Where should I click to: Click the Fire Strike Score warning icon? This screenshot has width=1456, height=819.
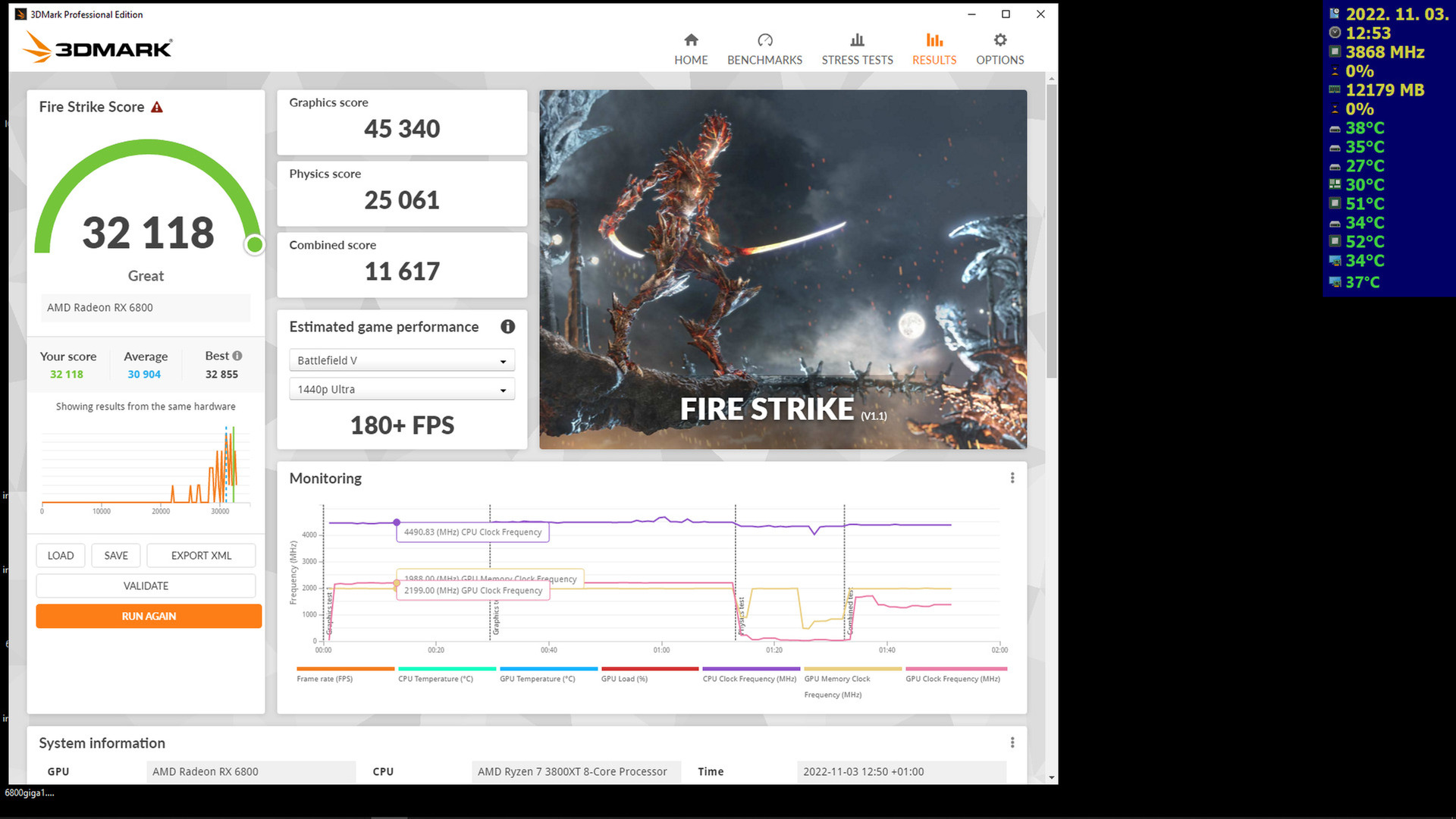tap(157, 107)
